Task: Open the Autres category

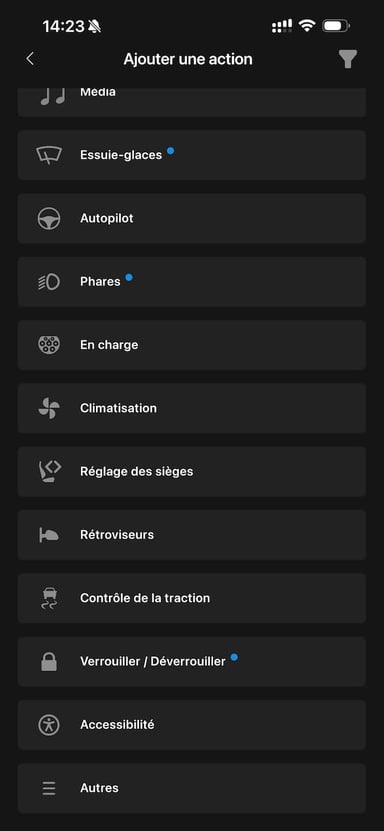Action: pyautogui.click(x=192, y=788)
